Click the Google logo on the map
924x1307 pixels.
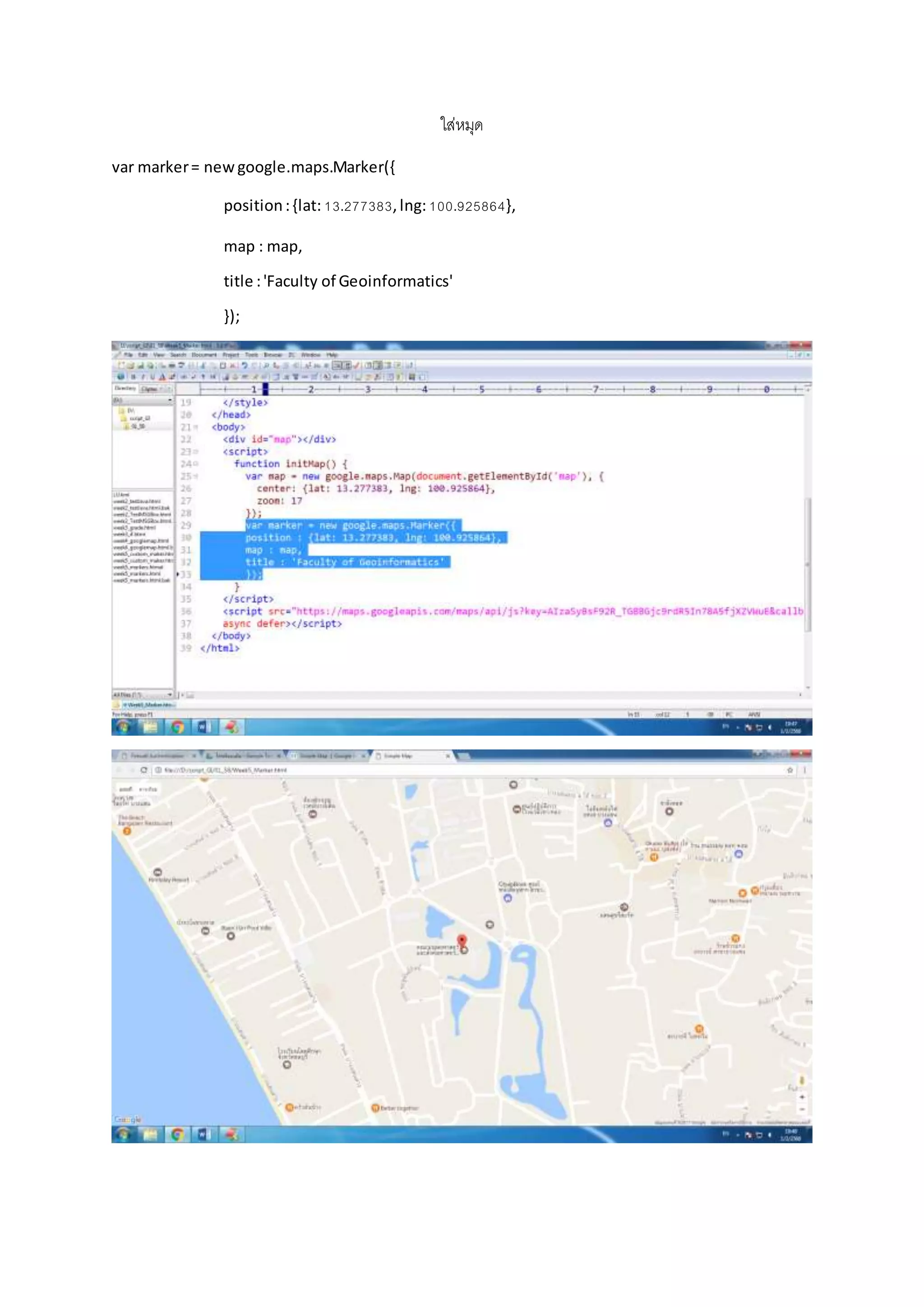[127, 1119]
